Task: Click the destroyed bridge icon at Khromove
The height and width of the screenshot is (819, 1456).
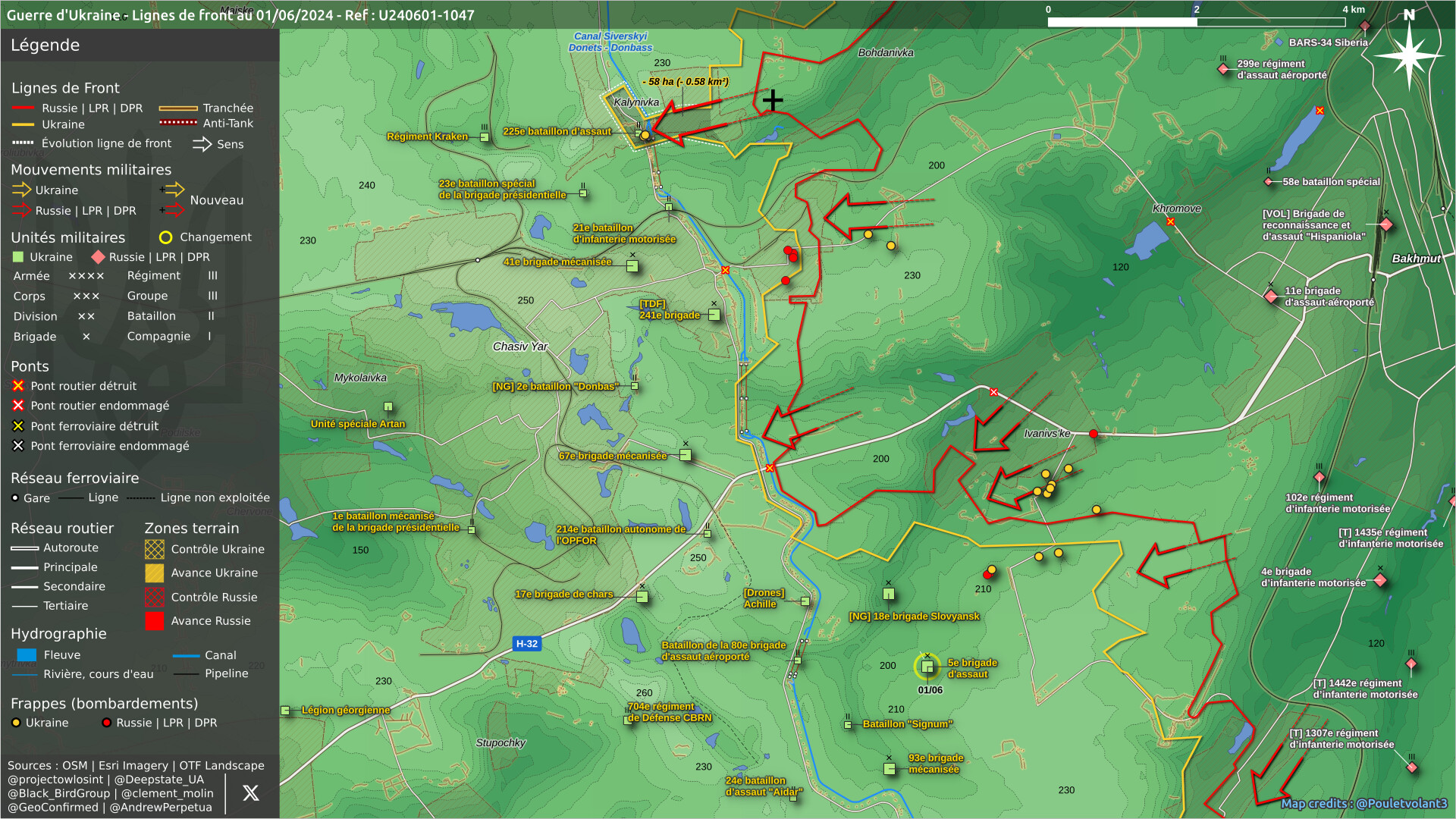Action: (1170, 222)
